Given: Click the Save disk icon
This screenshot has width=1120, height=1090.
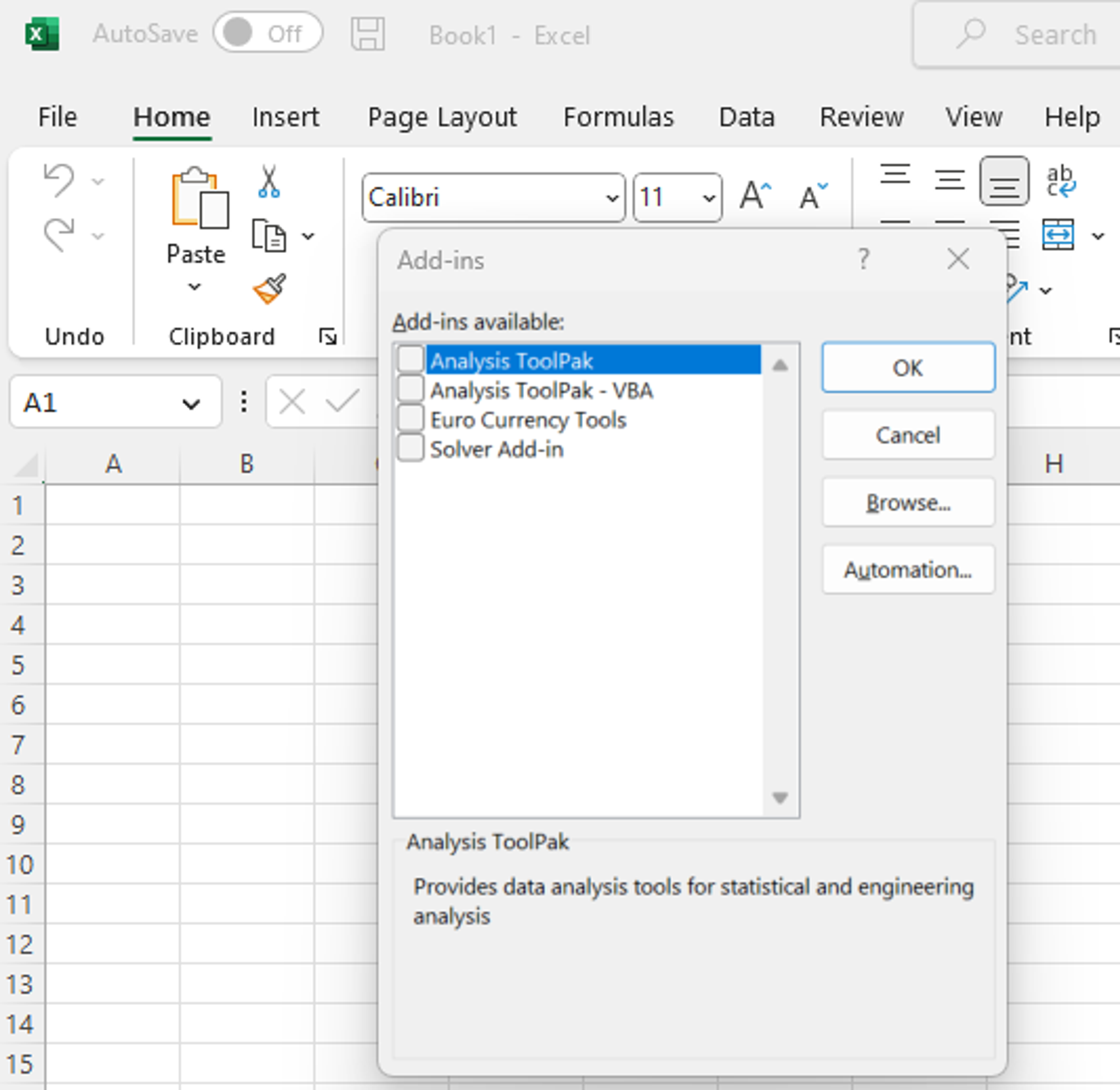Looking at the screenshot, I should pos(368,34).
